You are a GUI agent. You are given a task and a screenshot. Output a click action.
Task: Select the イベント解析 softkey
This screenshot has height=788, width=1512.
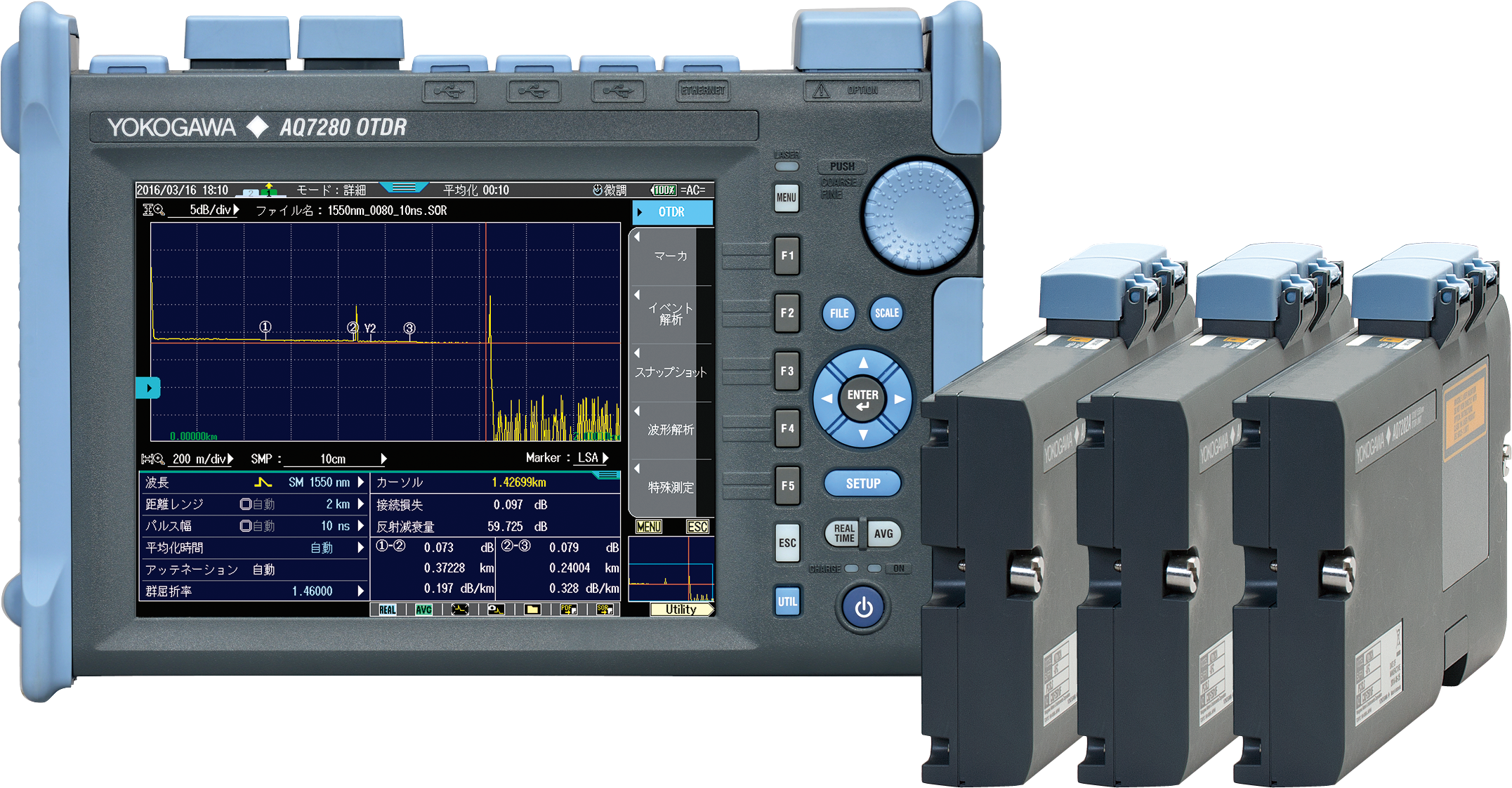coord(671,314)
